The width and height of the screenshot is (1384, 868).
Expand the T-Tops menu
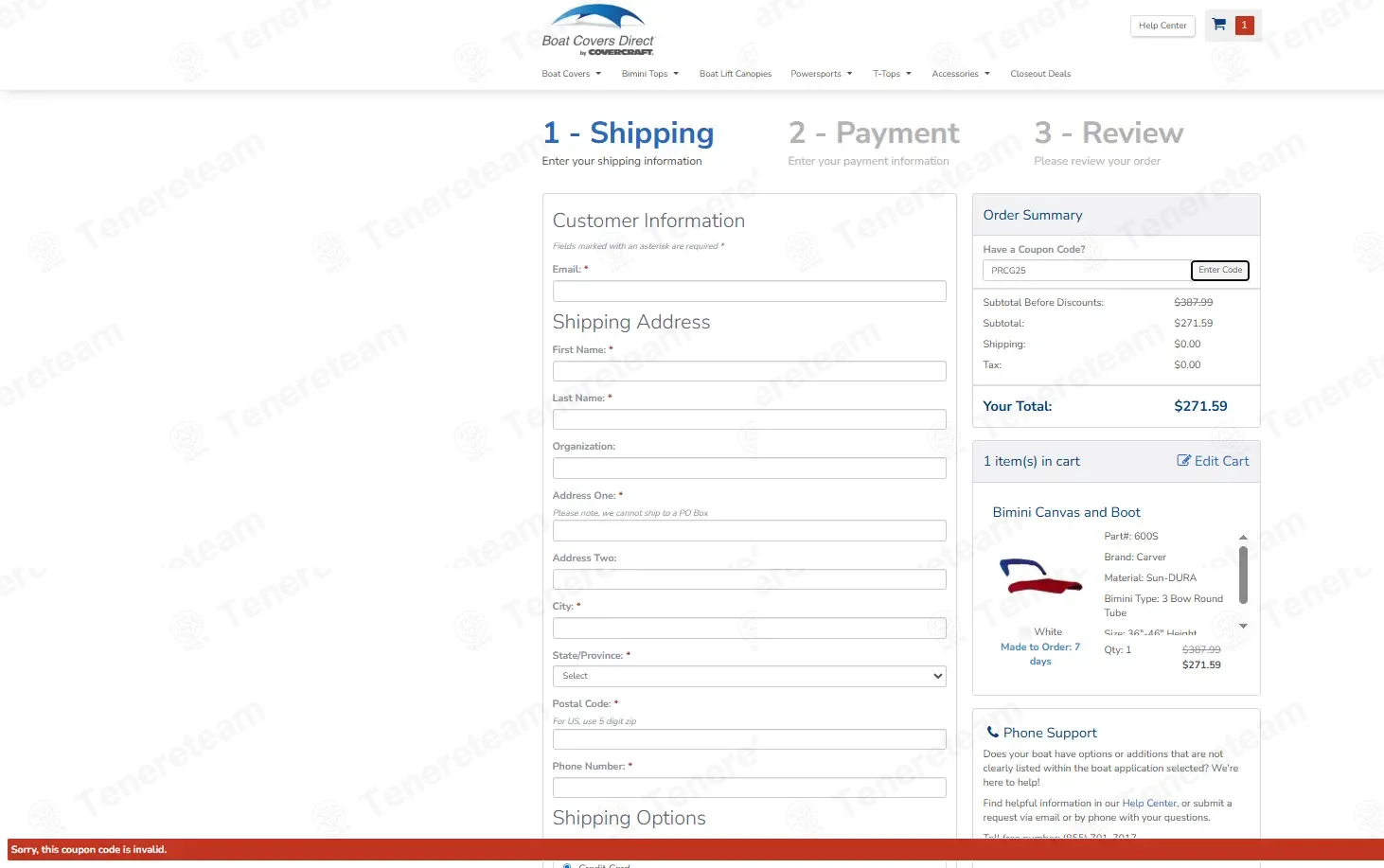click(x=892, y=74)
